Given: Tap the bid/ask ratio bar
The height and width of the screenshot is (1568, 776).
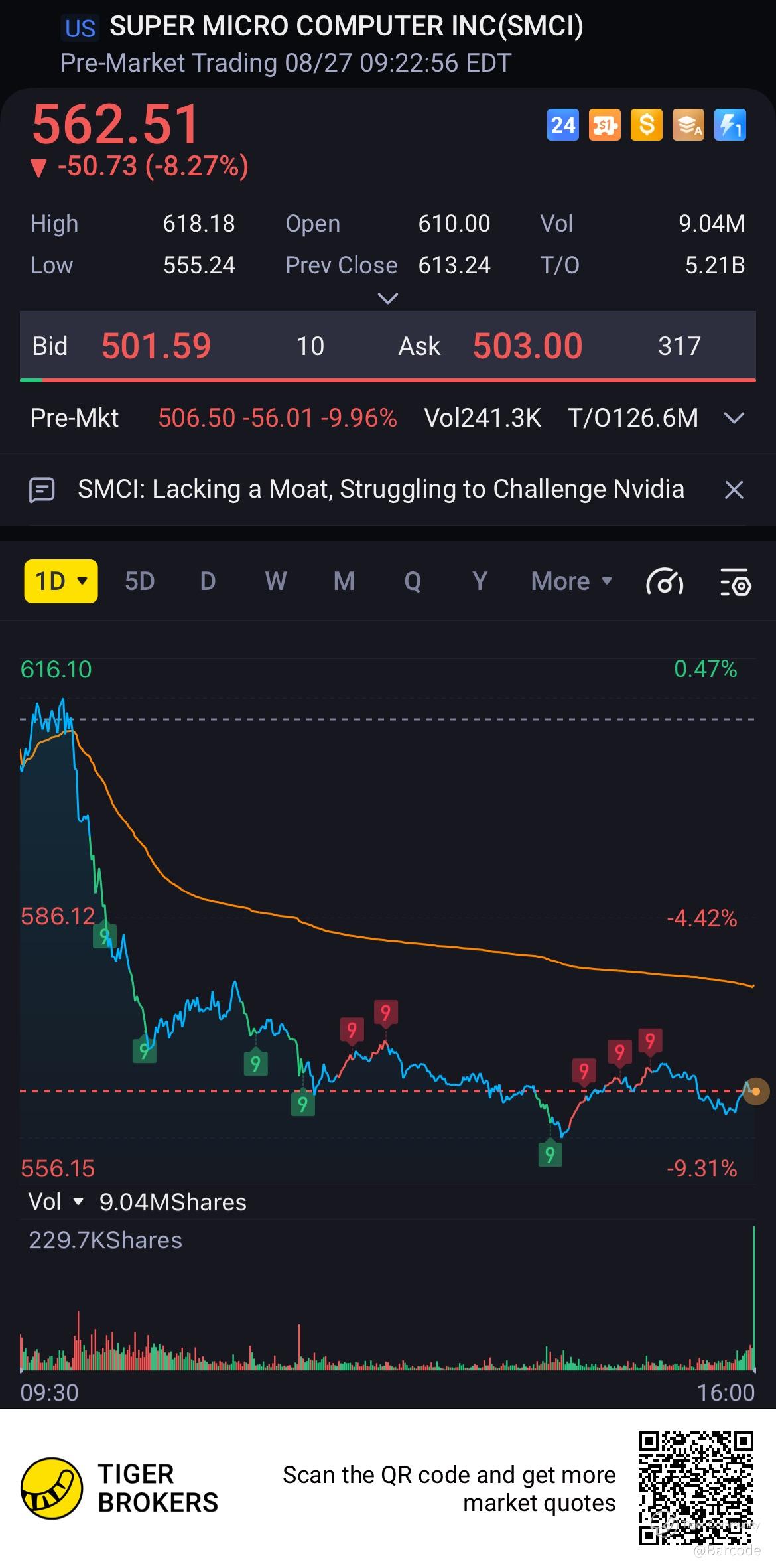Looking at the screenshot, I should click(x=388, y=380).
